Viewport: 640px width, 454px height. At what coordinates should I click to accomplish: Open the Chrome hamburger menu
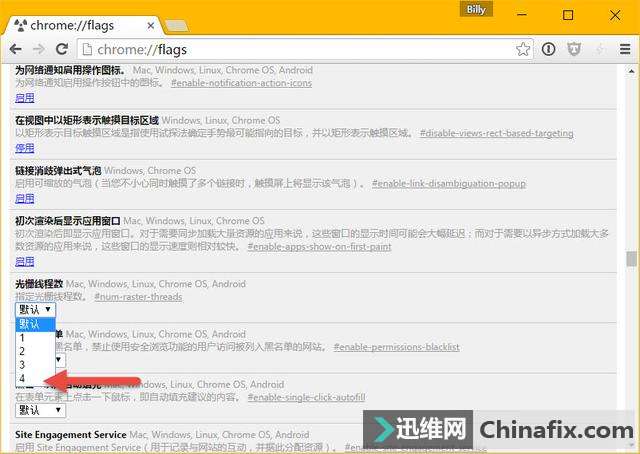pos(625,49)
